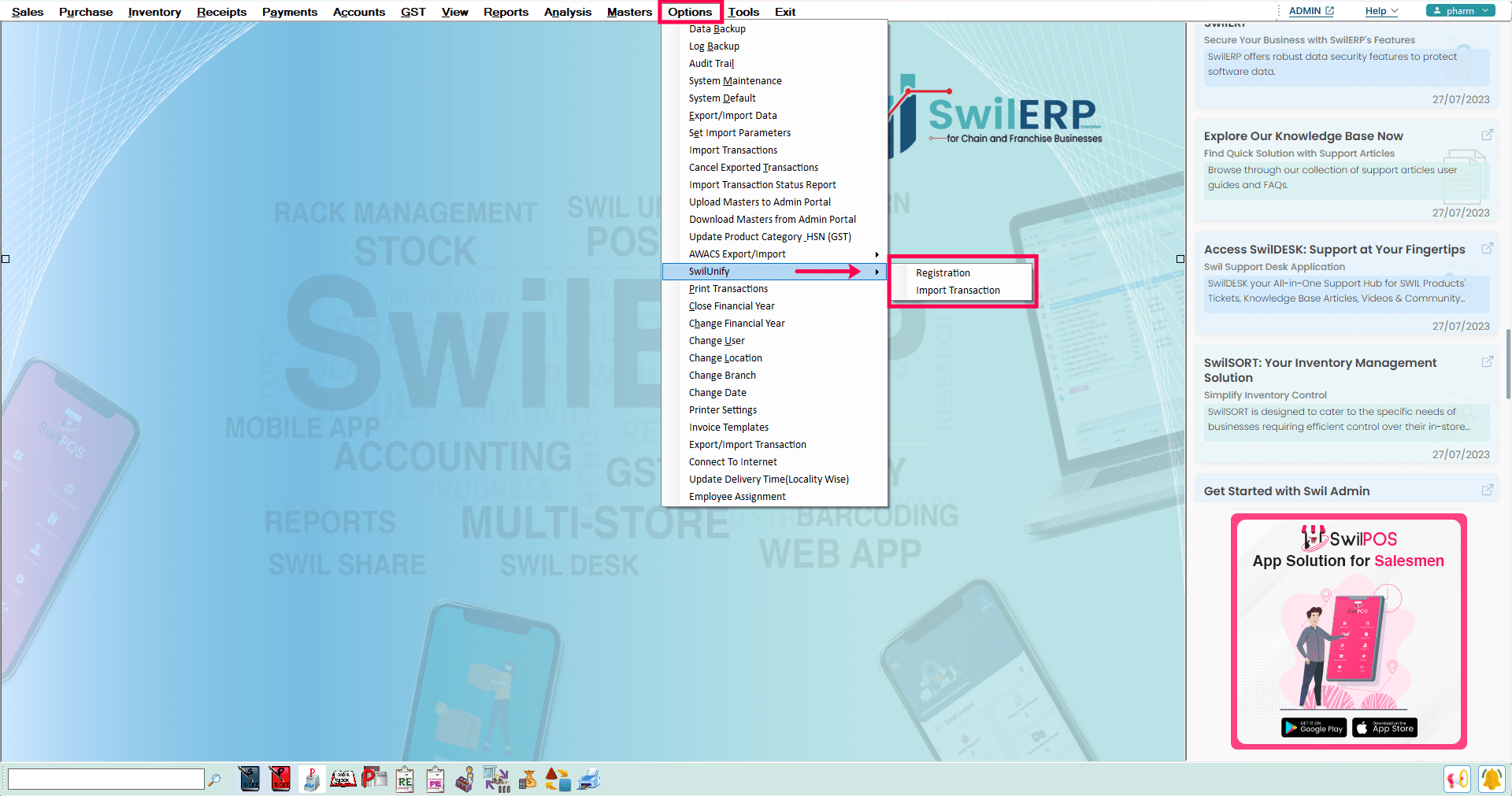This screenshot has width=1512, height=796.
Task: Click the megaphone announcements icon
Action: coord(1458,779)
